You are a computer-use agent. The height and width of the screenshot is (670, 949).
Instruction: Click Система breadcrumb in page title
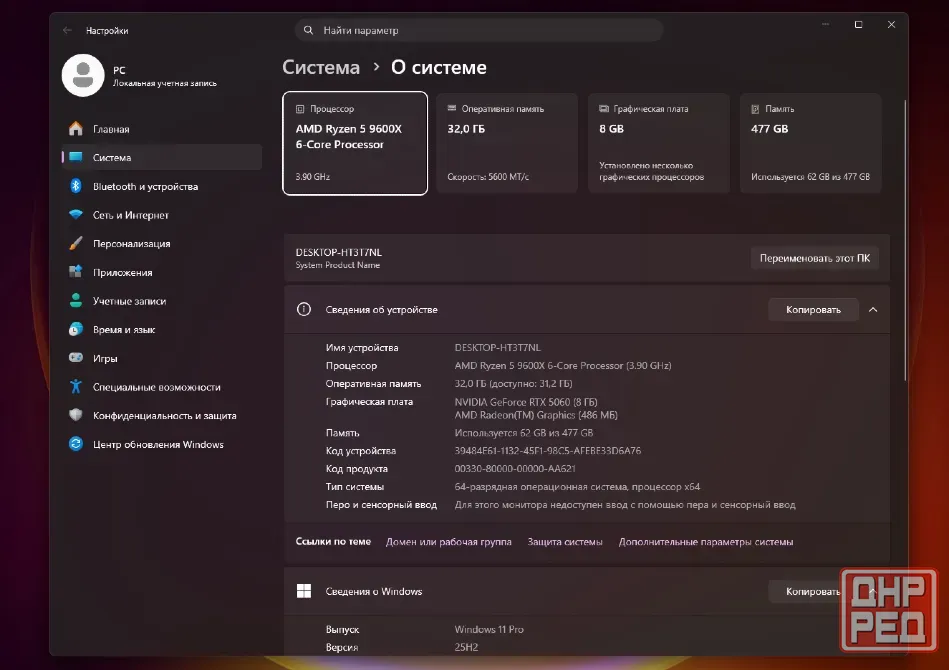click(x=321, y=67)
